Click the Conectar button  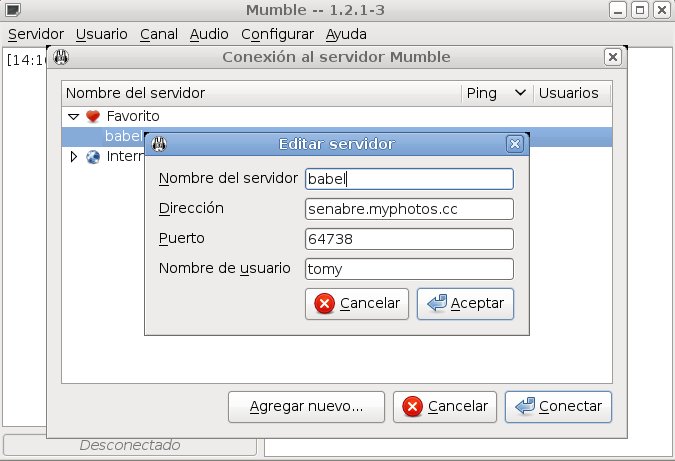click(x=558, y=406)
